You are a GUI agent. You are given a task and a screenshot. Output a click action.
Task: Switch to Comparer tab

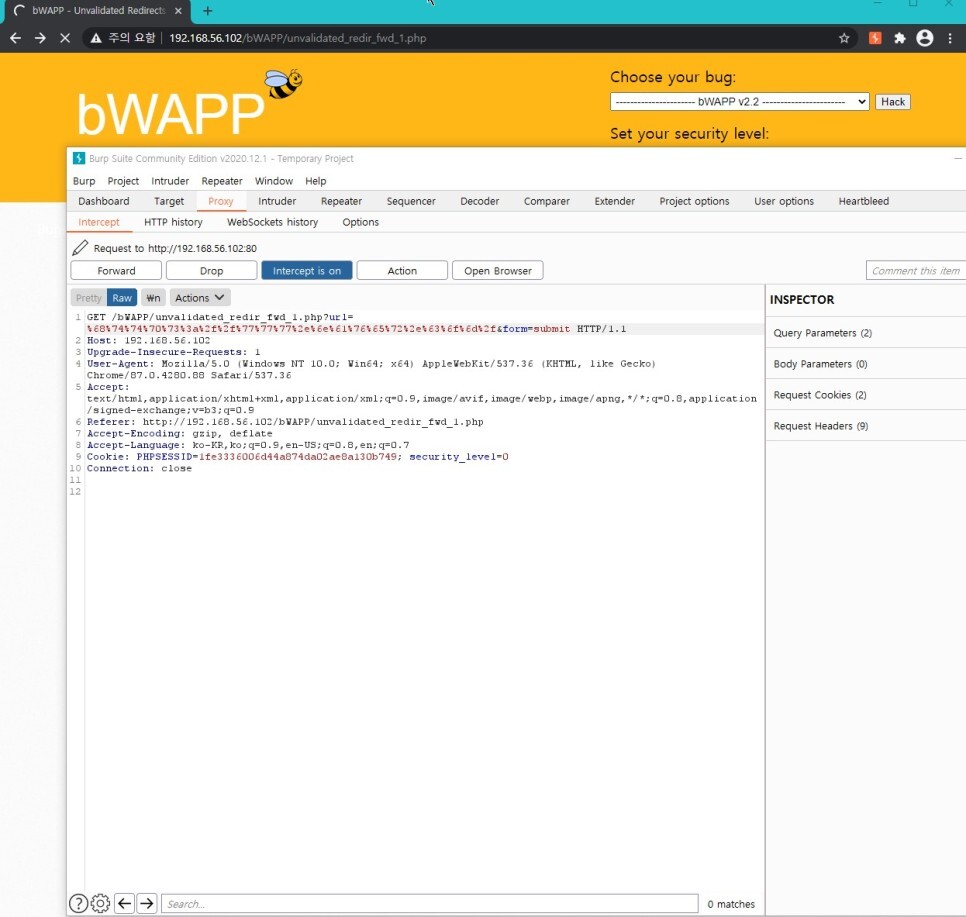tap(546, 201)
